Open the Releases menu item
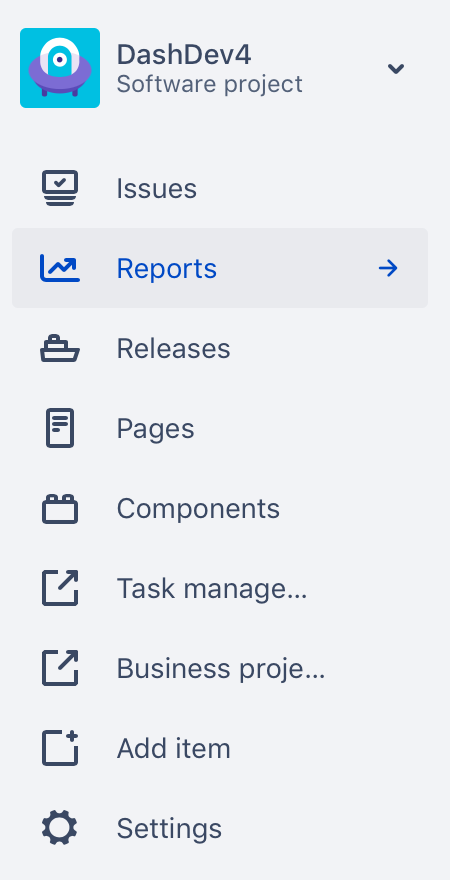 tap(220, 349)
